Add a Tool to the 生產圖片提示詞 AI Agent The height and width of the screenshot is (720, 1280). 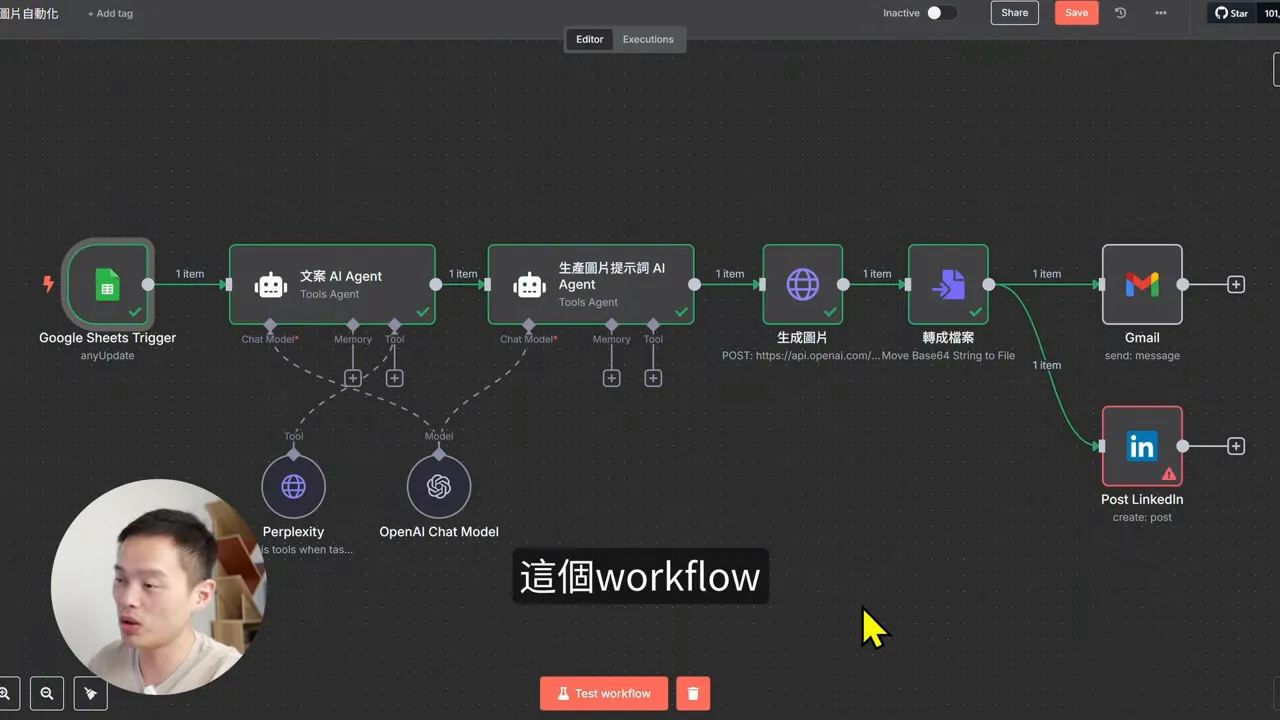point(653,378)
